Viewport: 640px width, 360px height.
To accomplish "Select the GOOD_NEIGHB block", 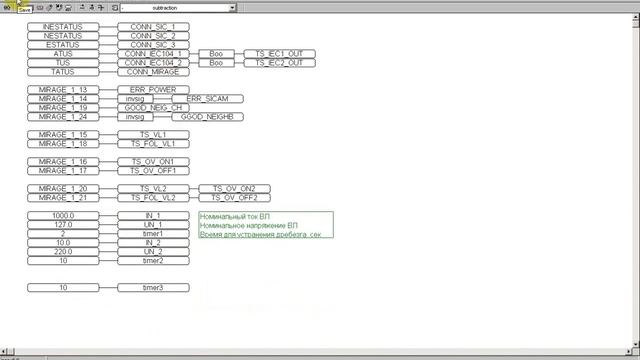I will click(207, 117).
